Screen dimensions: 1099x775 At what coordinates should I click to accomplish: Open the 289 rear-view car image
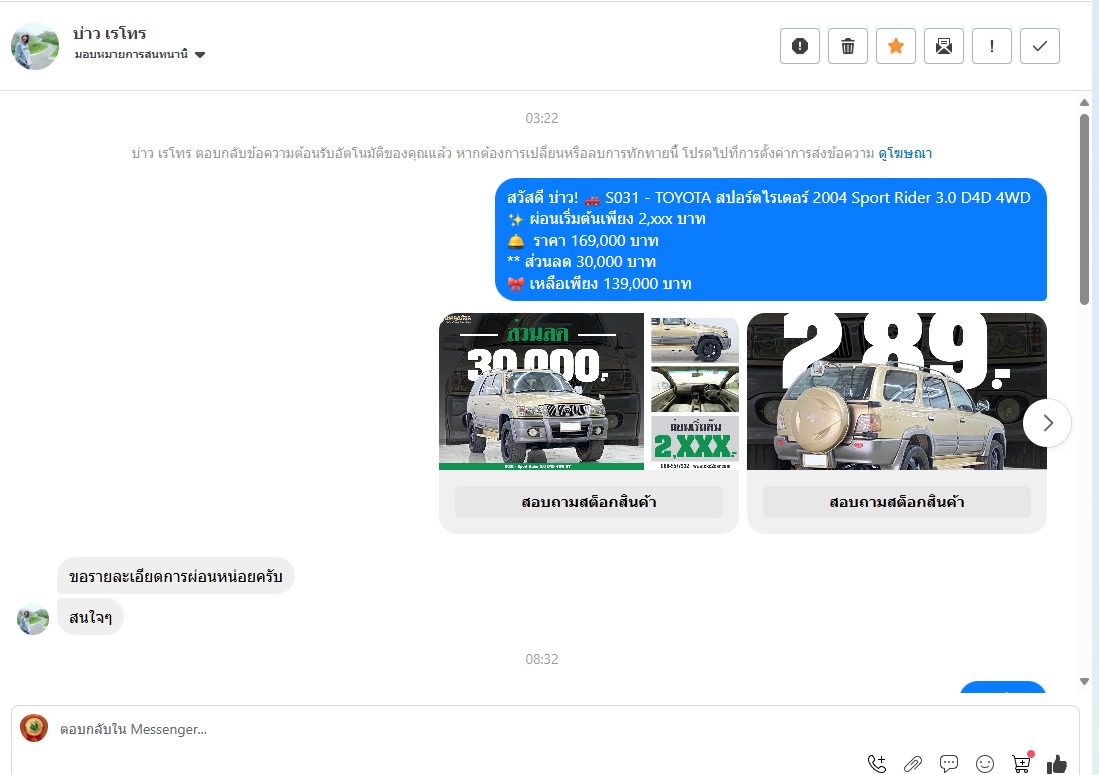(x=896, y=391)
